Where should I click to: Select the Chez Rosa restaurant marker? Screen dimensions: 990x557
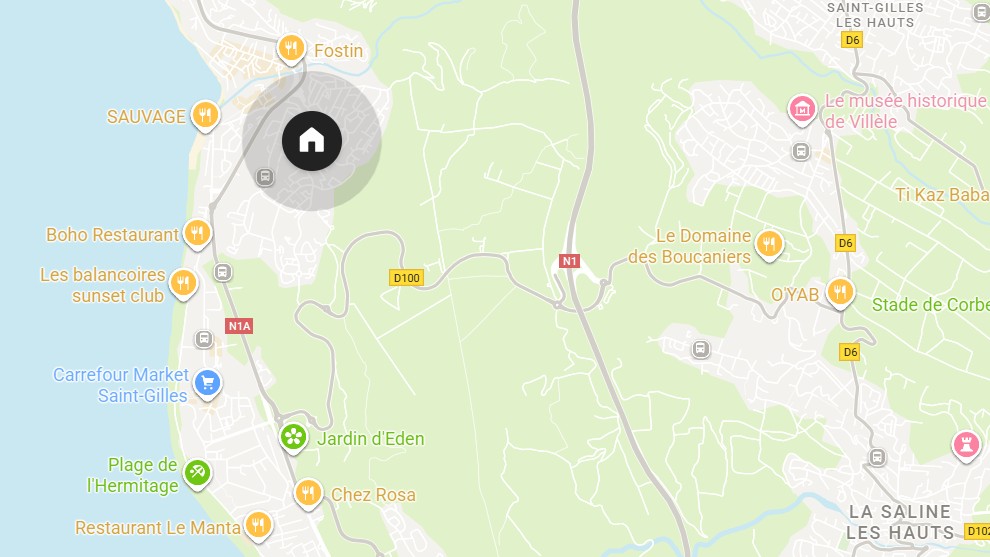click(x=308, y=494)
